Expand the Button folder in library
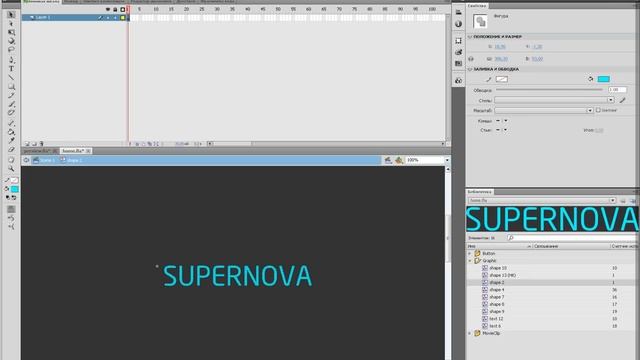The image size is (640, 360). [469, 253]
